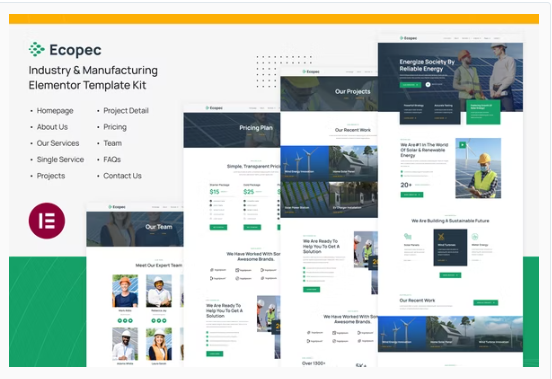The image size is (552, 379).
Task: Click the 'Team' list item
Action: coord(112,143)
